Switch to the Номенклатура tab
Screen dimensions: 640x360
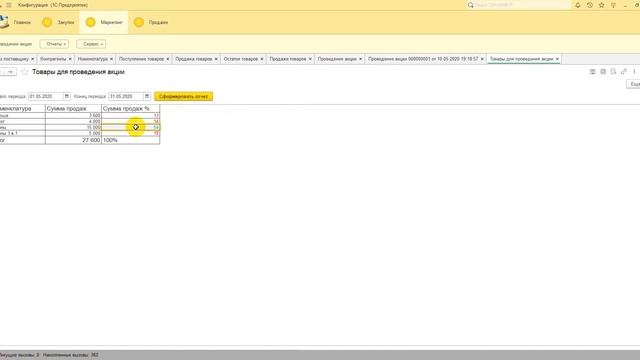pyautogui.click(x=93, y=59)
